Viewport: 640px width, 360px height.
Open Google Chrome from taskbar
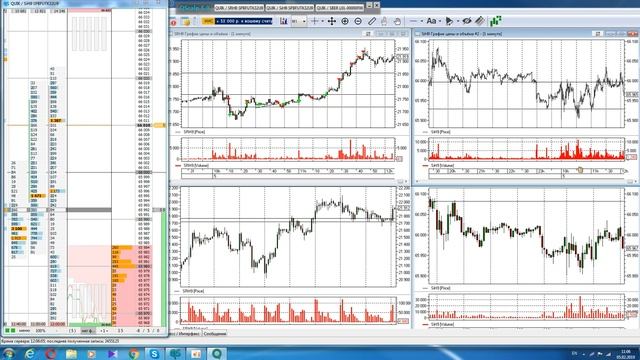[x=133, y=354]
